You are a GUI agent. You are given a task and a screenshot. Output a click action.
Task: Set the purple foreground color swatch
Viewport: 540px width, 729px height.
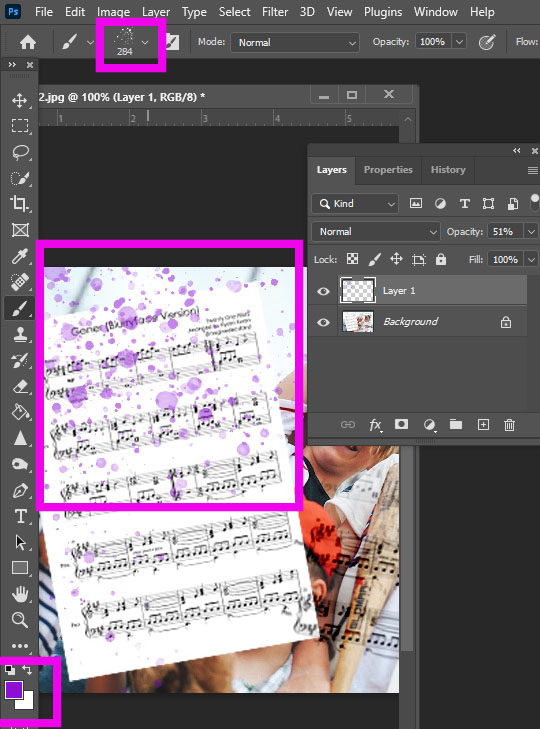coord(13,690)
